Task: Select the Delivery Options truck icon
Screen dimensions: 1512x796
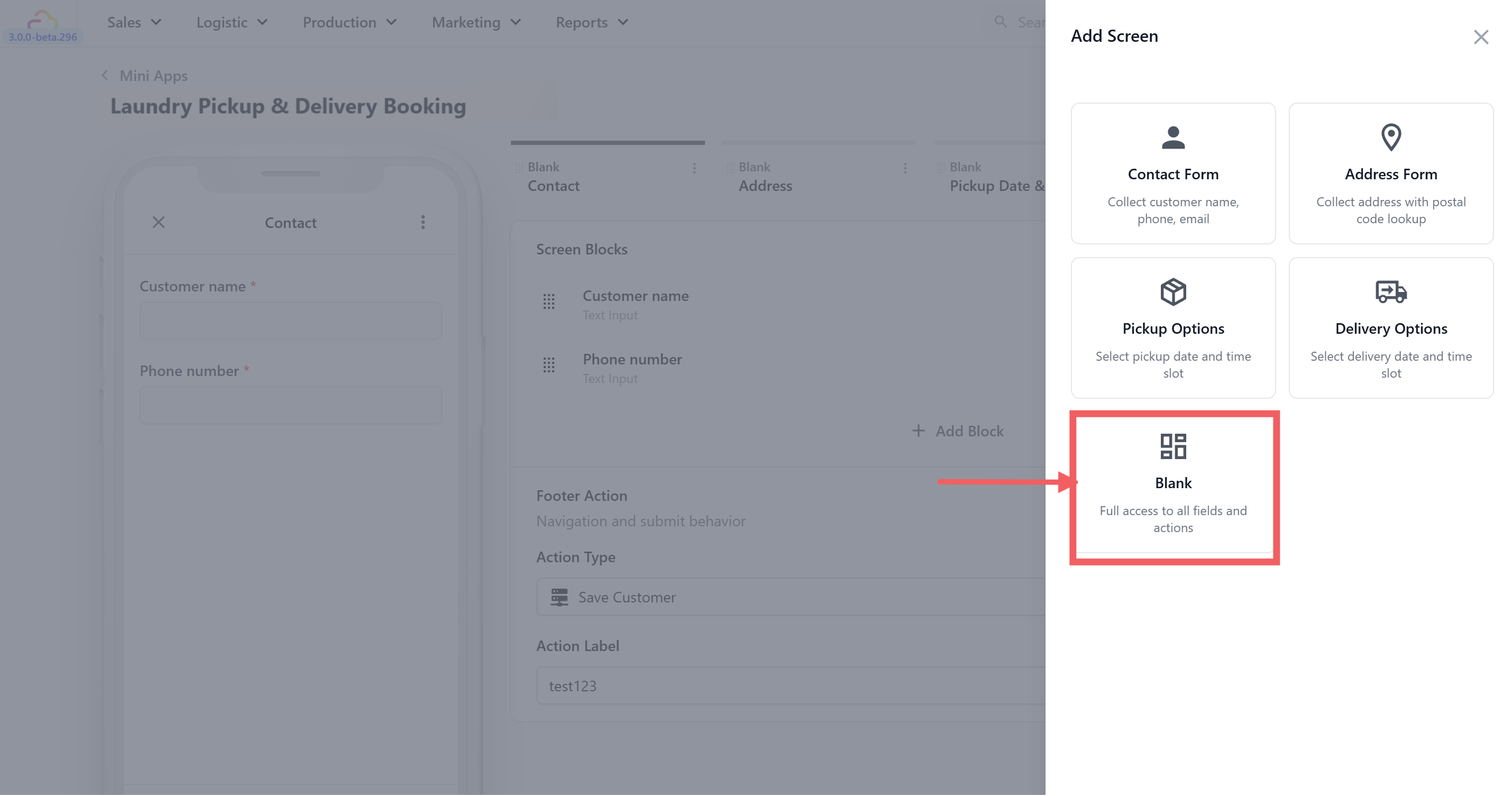Action: click(x=1390, y=292)
